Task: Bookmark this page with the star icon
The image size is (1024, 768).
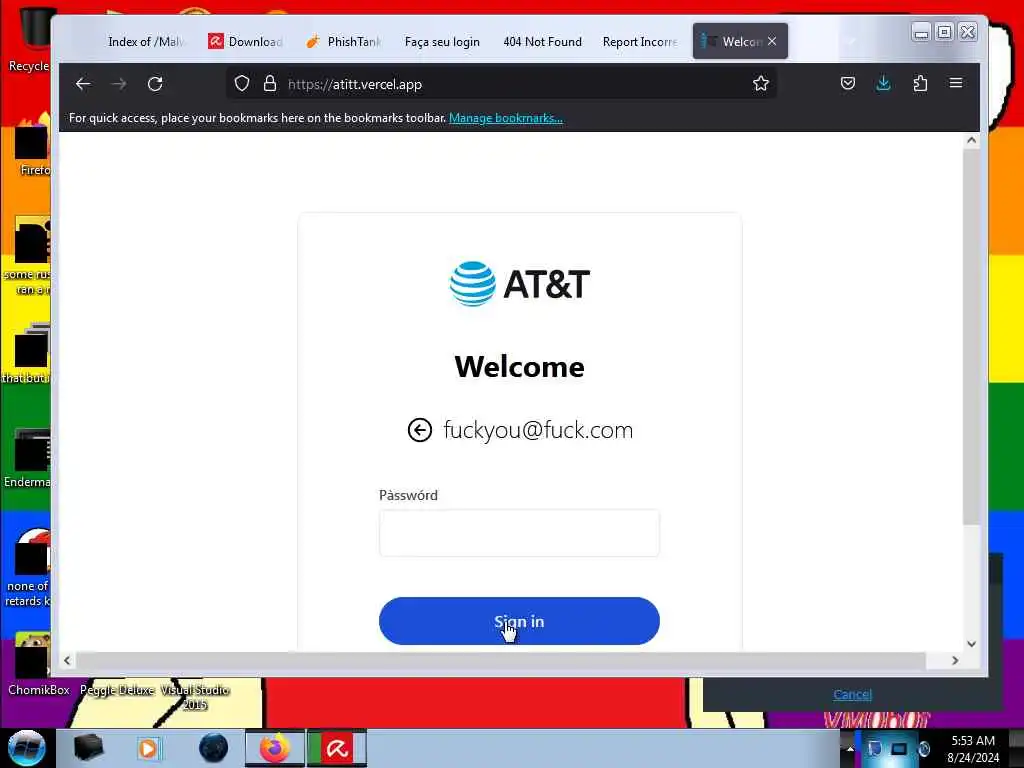Action: click(760, 84)
